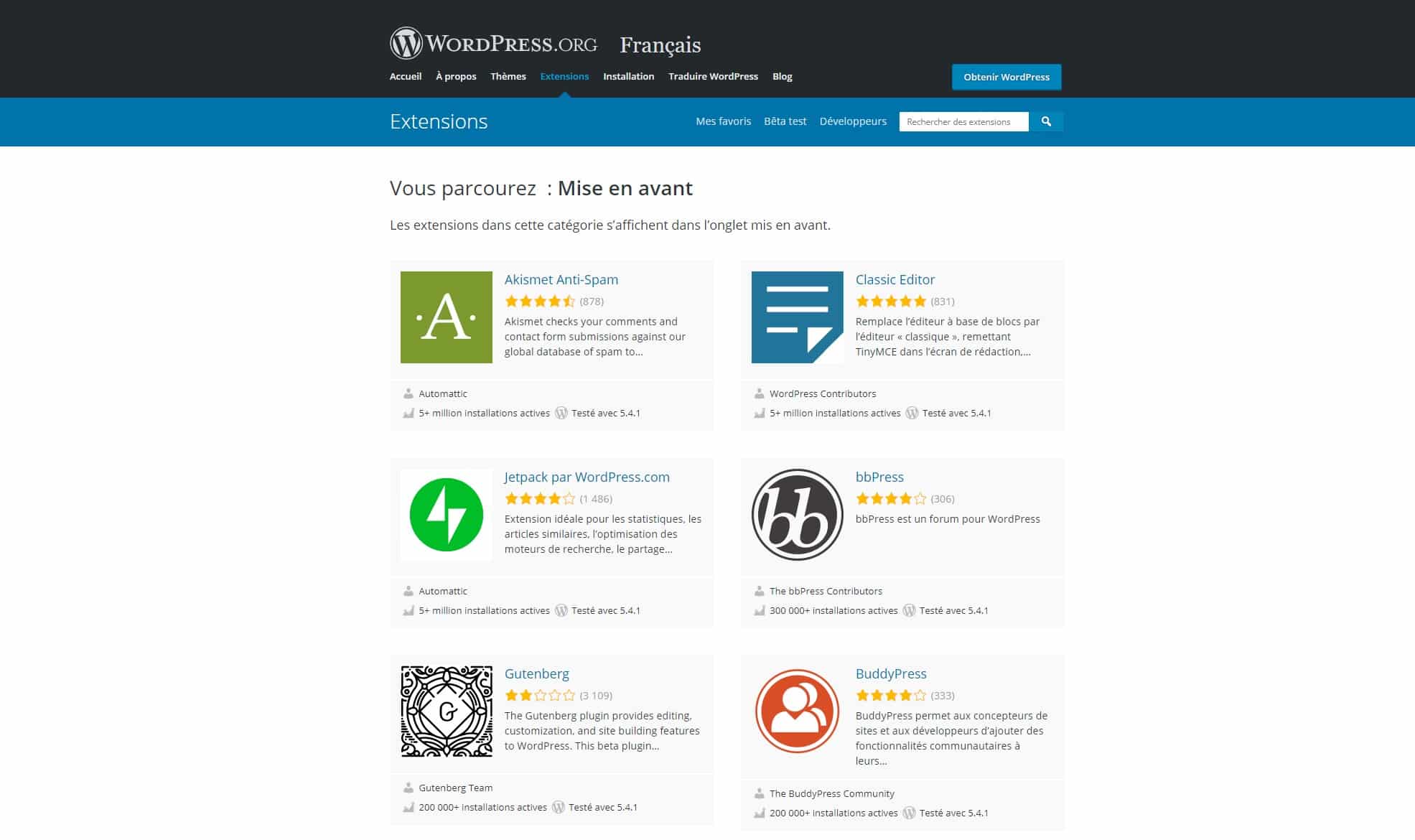Focus the Rechercher des extensions field
This screenshot has width=1415, height=840.
[963, 121]
